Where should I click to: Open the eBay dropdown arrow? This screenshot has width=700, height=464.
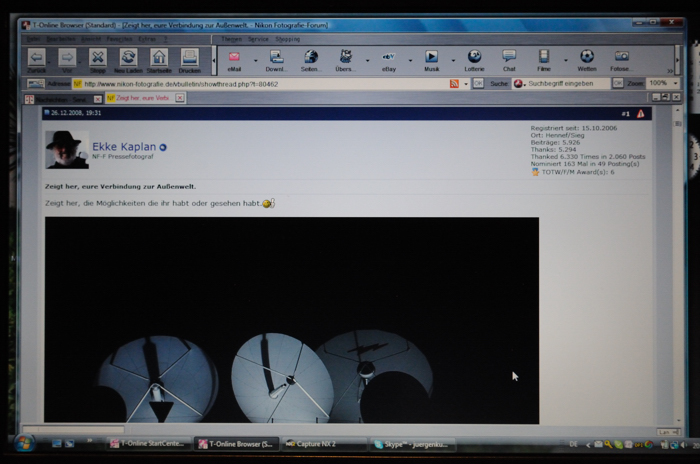click(x=410, y=60)
